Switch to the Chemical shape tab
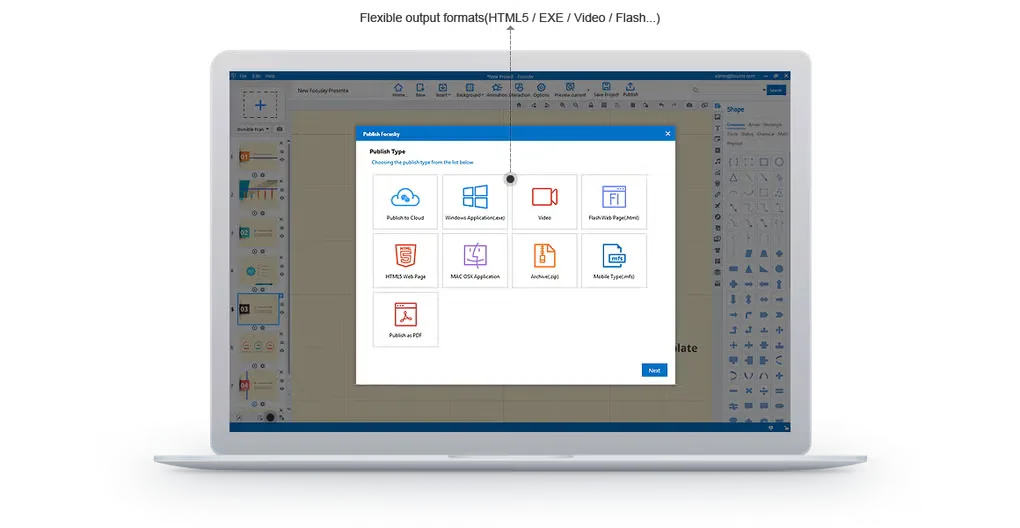Screen dimensions: 1020x528 [x=766, y=134]
